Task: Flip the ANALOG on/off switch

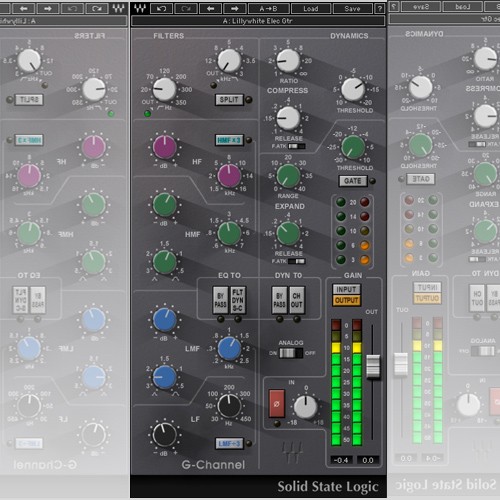Action: (x=291, y=353)
